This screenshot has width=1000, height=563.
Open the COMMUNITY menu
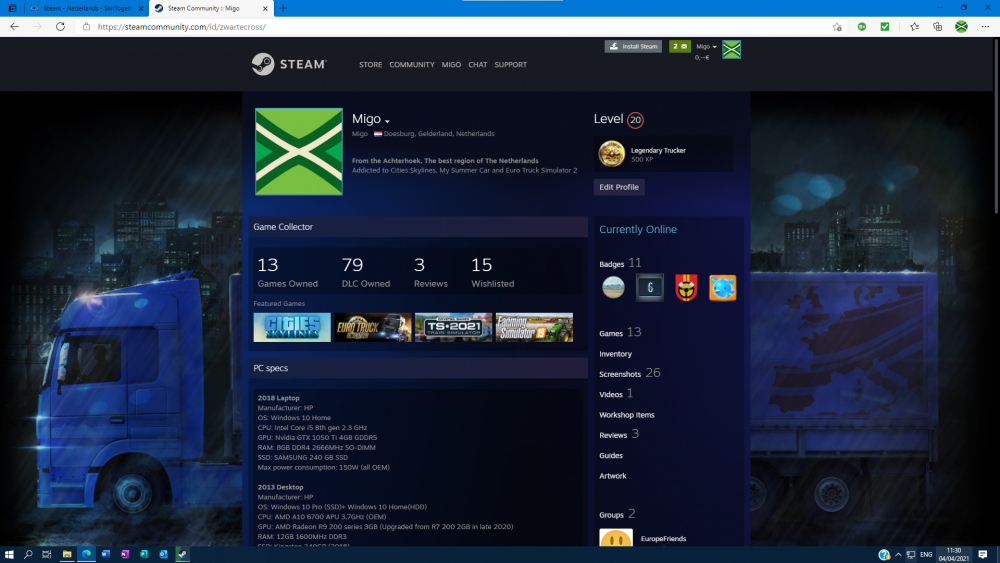(x=411, y=64)
